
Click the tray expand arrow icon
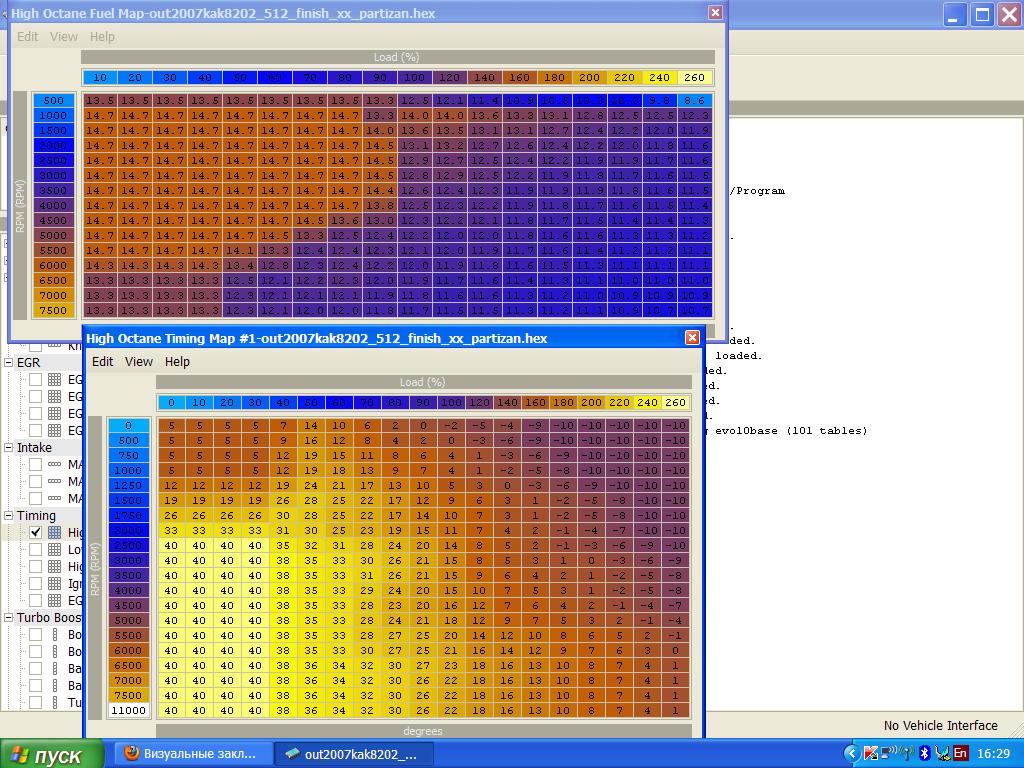click(851, 753)
